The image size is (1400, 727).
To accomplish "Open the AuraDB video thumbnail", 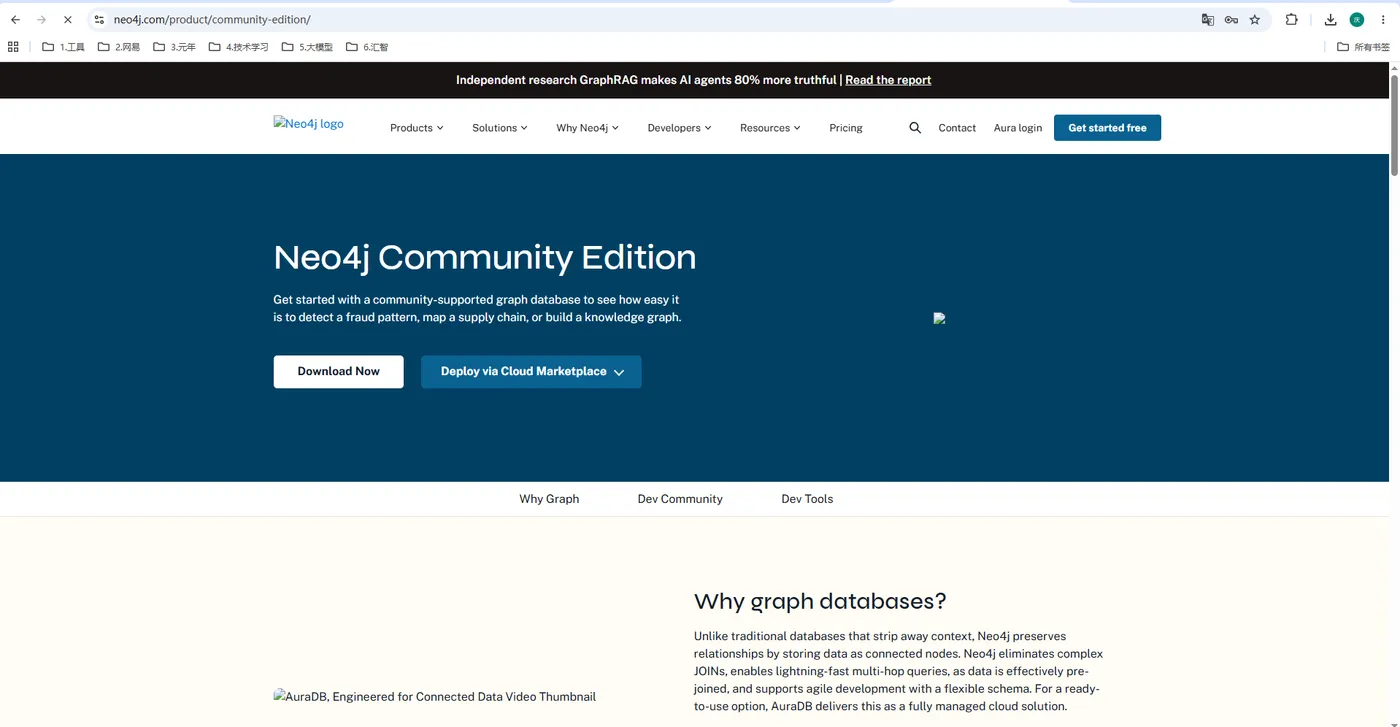I will pos(434,697).
